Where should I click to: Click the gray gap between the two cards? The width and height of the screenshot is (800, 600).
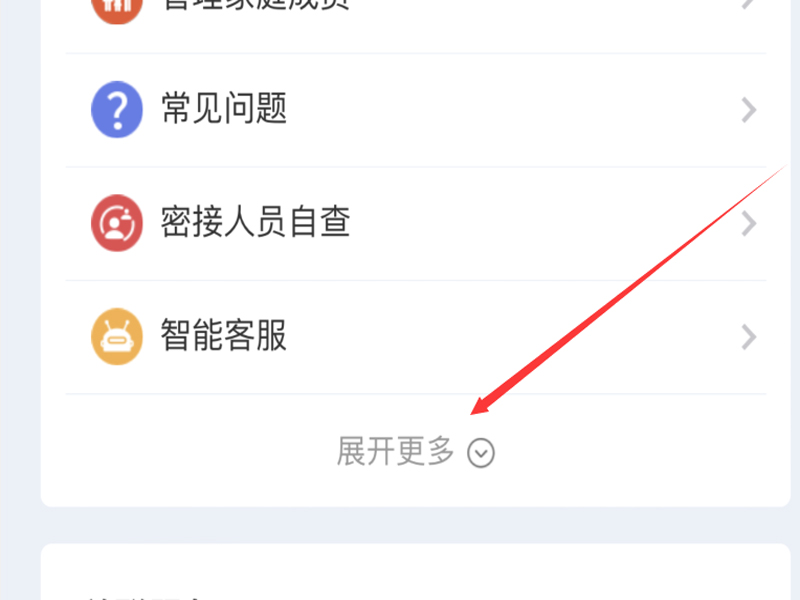pos(416,526)
